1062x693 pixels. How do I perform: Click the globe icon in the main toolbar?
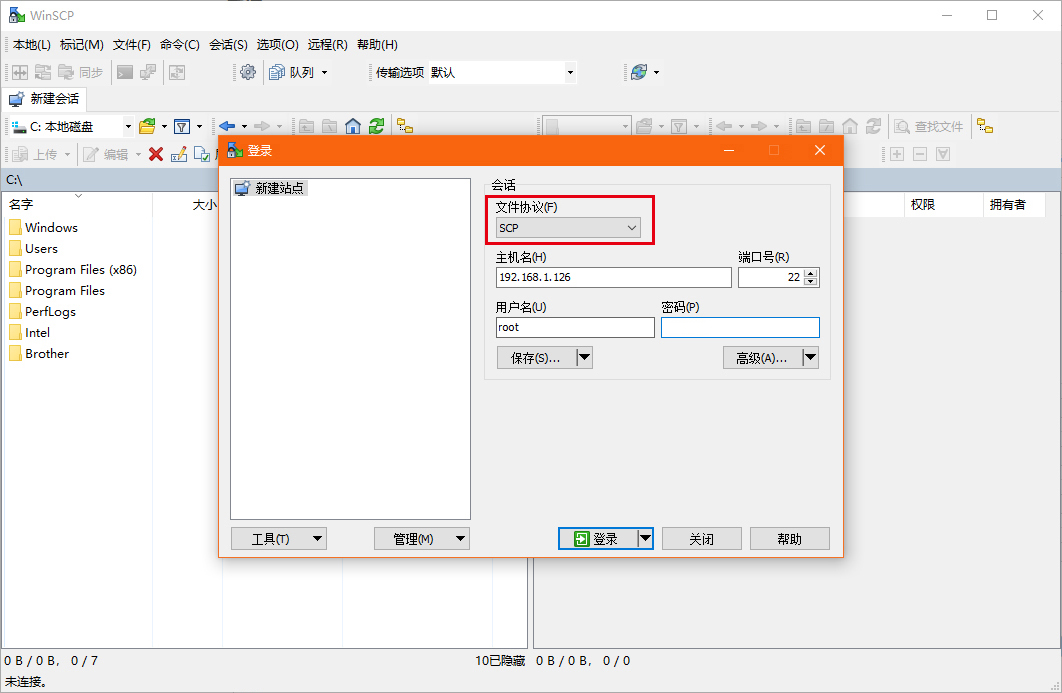[638, 72]
